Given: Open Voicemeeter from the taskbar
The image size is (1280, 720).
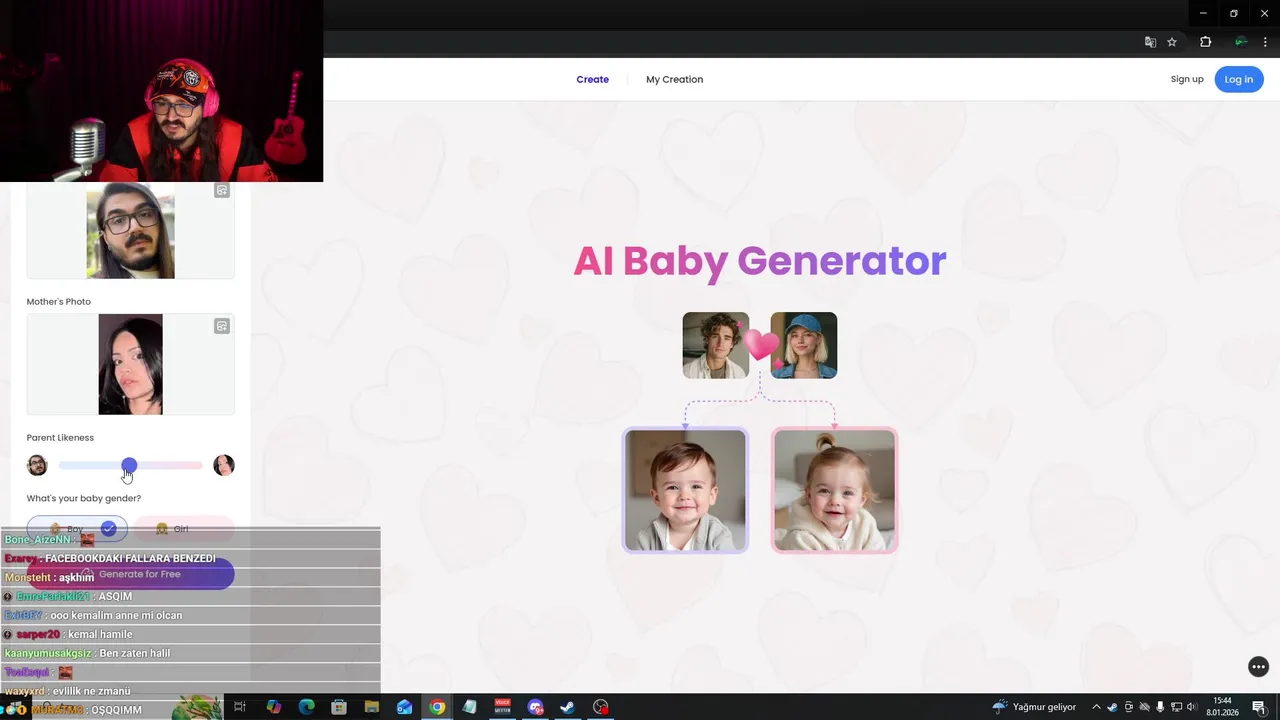Looking at the screenshot, I should 502,707.
